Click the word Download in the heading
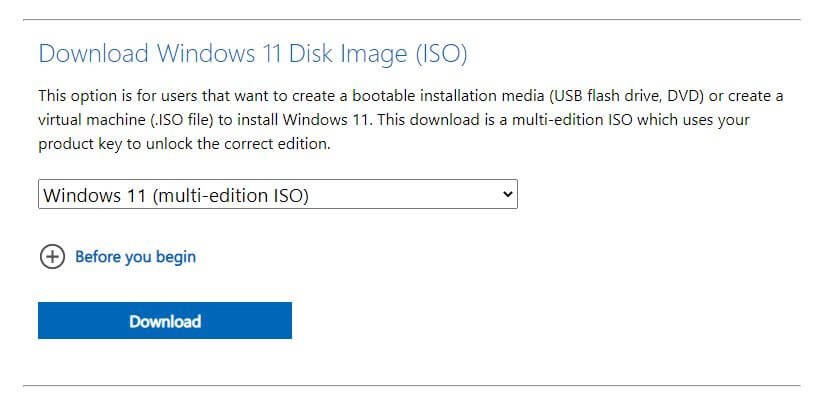The height and width of the screenshot is (408, 837). (93, 54)
